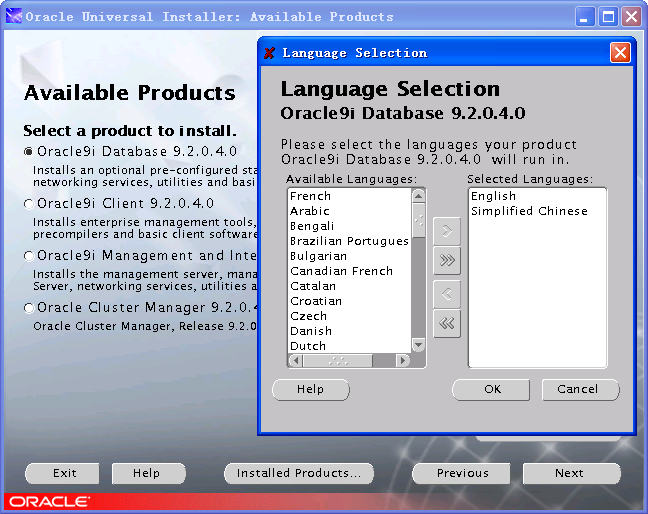Close the Language Selection dialog with X
This screenshot has height=514, width=648.
[x=620, y=53]
